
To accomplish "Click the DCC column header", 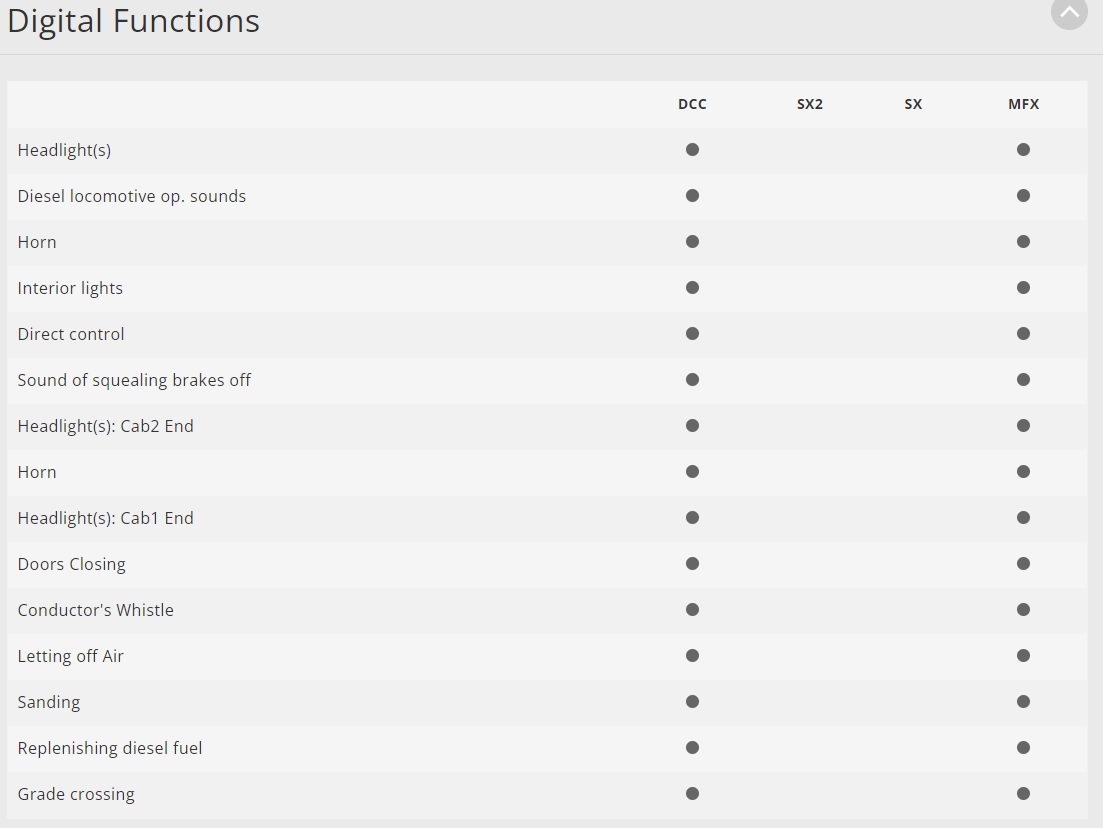I will (692, 104).
